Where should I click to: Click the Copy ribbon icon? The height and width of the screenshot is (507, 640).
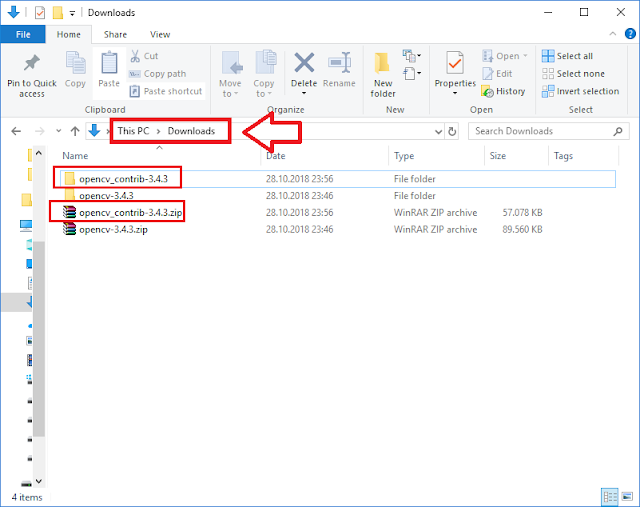click(x=76, y=63)
